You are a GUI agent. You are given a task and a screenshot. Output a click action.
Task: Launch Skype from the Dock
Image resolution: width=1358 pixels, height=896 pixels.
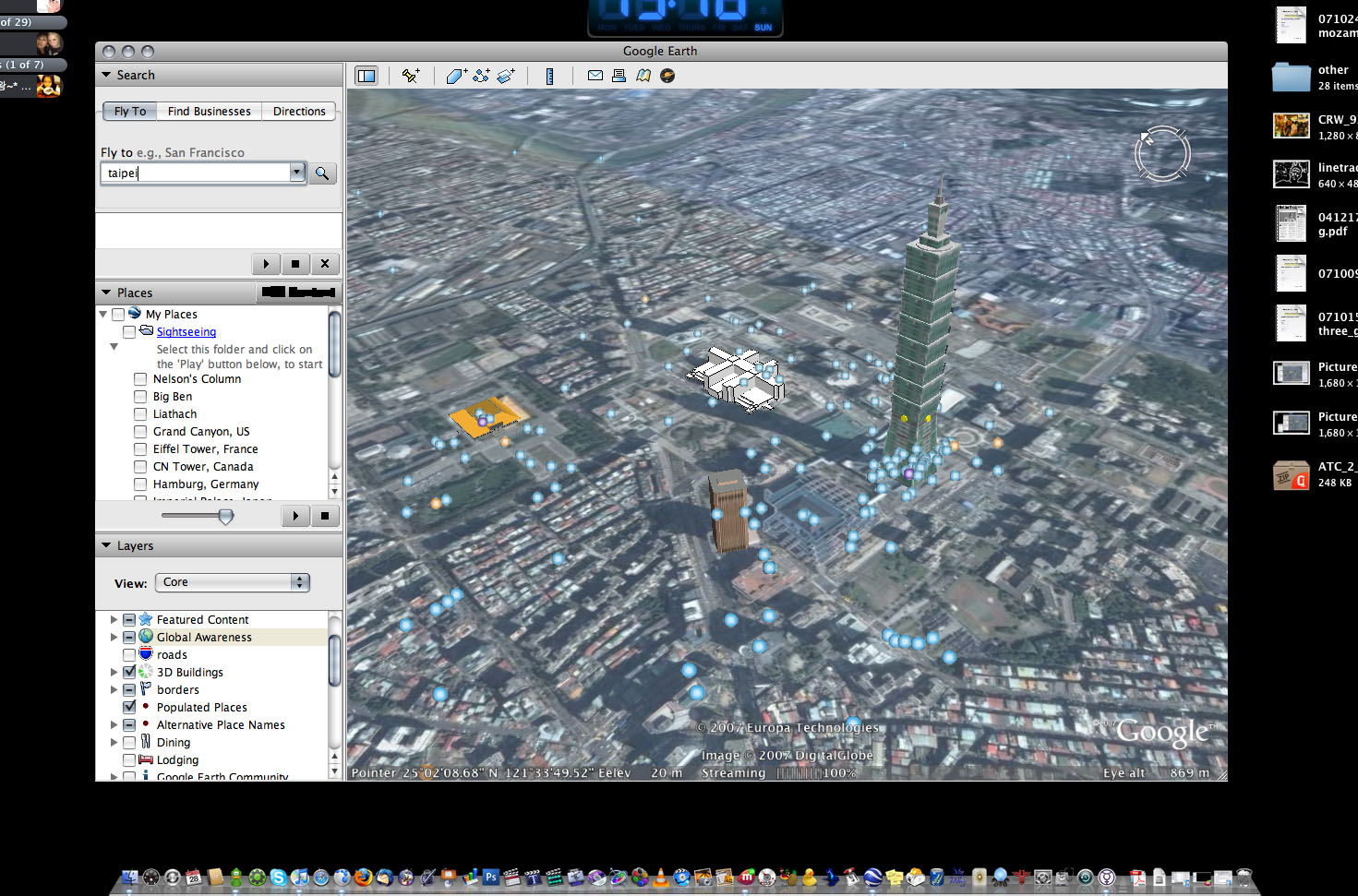click(x=278, y=878)
